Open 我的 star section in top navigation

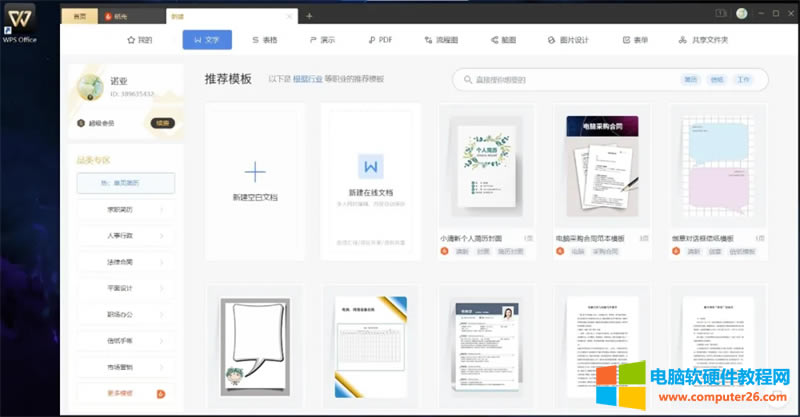pos(139,40)
